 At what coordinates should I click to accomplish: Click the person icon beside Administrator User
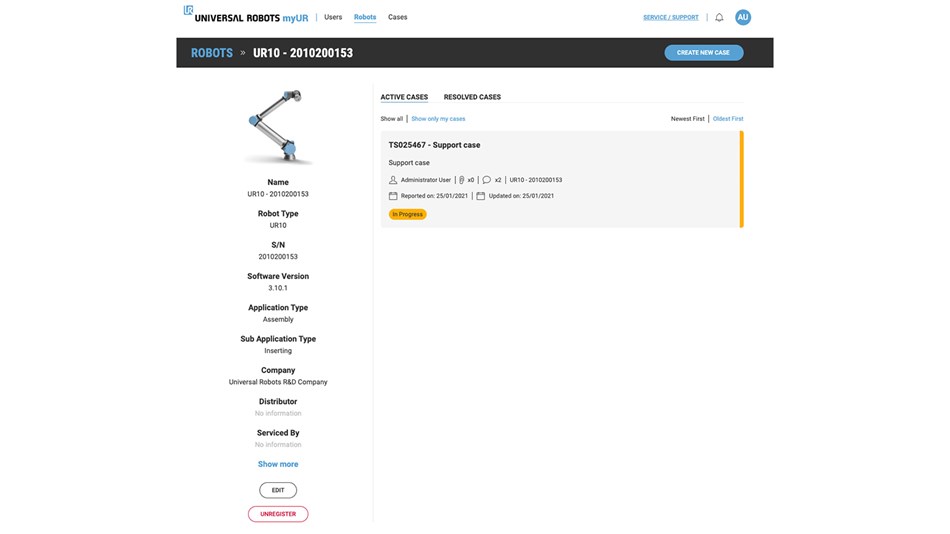(393, 180)
